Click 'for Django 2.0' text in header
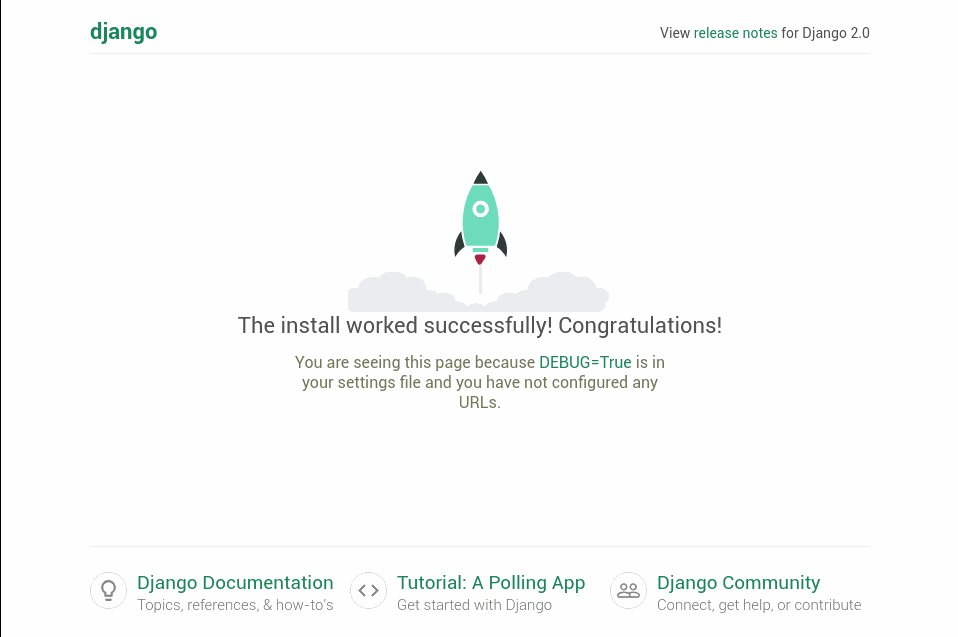Viewport: 958px width, 637px height. pyautogui.click(x=825, y=33)
